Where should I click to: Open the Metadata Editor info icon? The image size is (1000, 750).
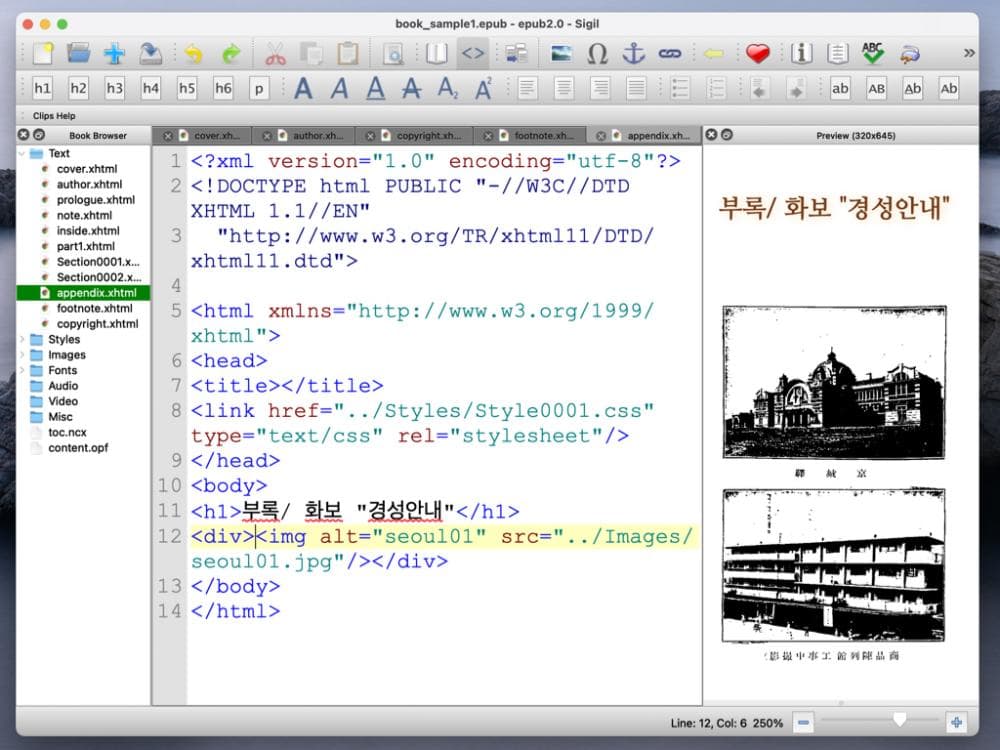(802, 54)
